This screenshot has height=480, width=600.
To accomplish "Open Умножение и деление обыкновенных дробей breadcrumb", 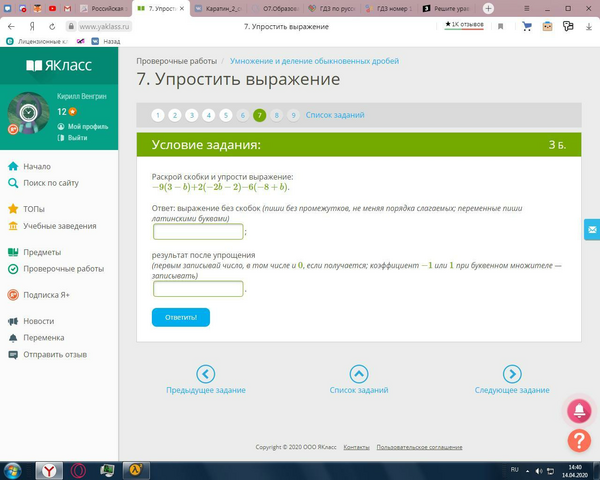I will tap(314, 61).
